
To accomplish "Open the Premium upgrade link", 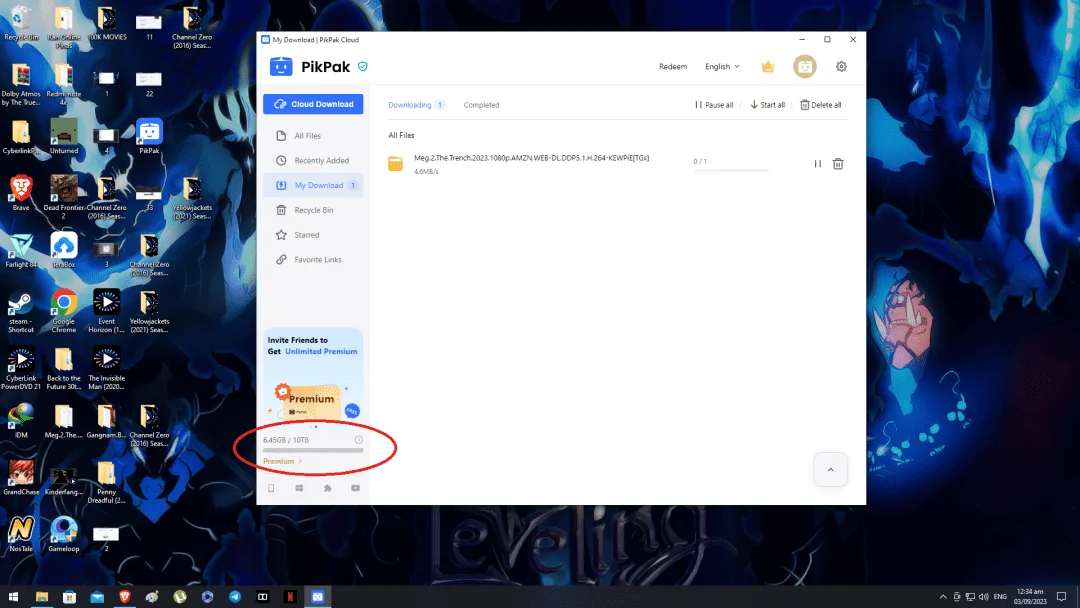I will click(282, 461).
